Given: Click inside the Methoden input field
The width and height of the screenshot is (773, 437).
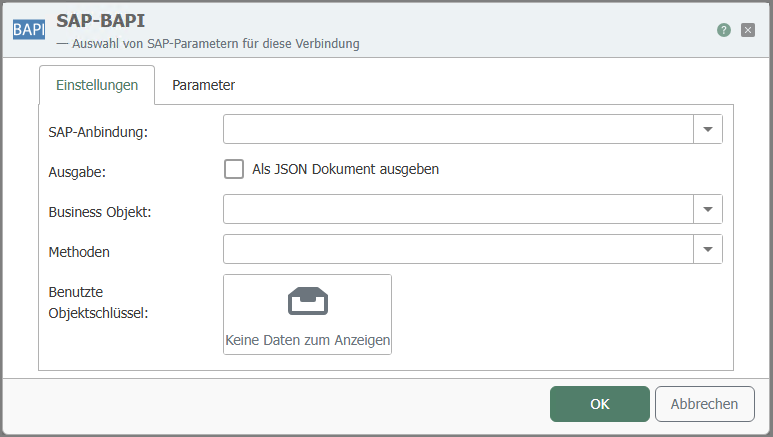Looking at the screenshot, I should pyautogui.click(x=458, y=249).
